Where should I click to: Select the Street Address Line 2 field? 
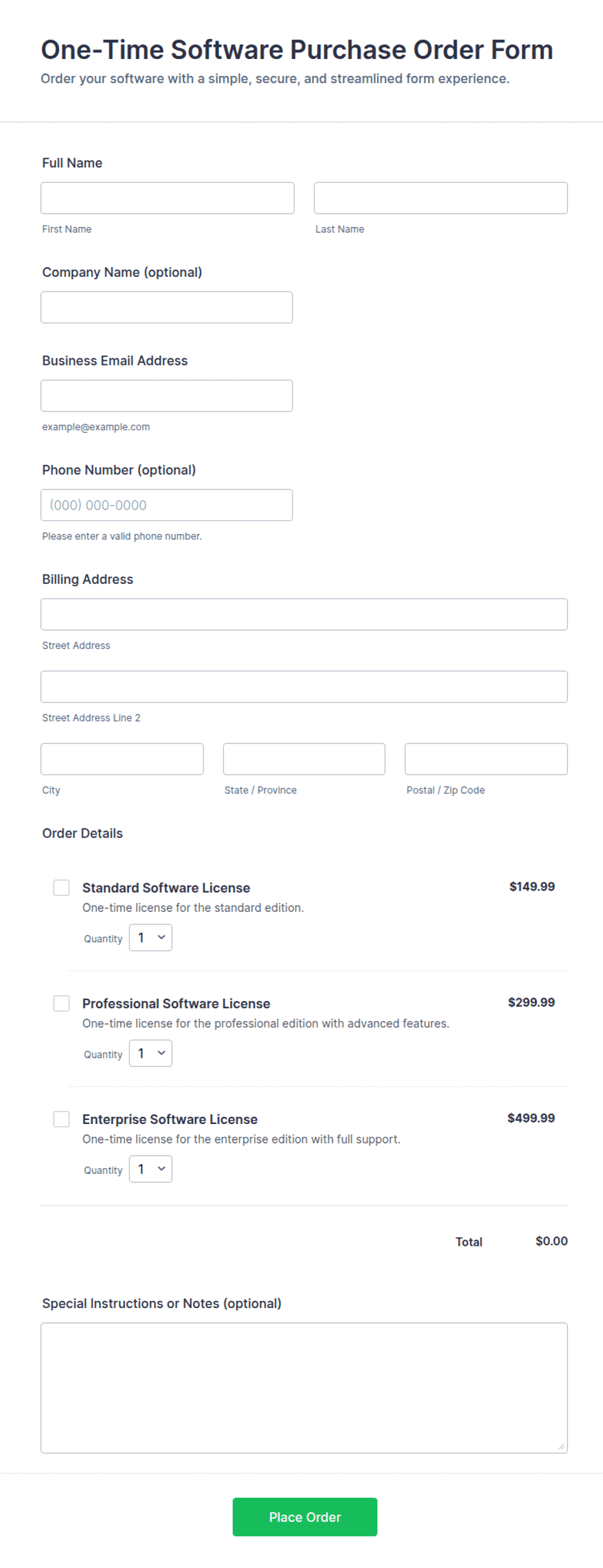click(x=304, y=686)
